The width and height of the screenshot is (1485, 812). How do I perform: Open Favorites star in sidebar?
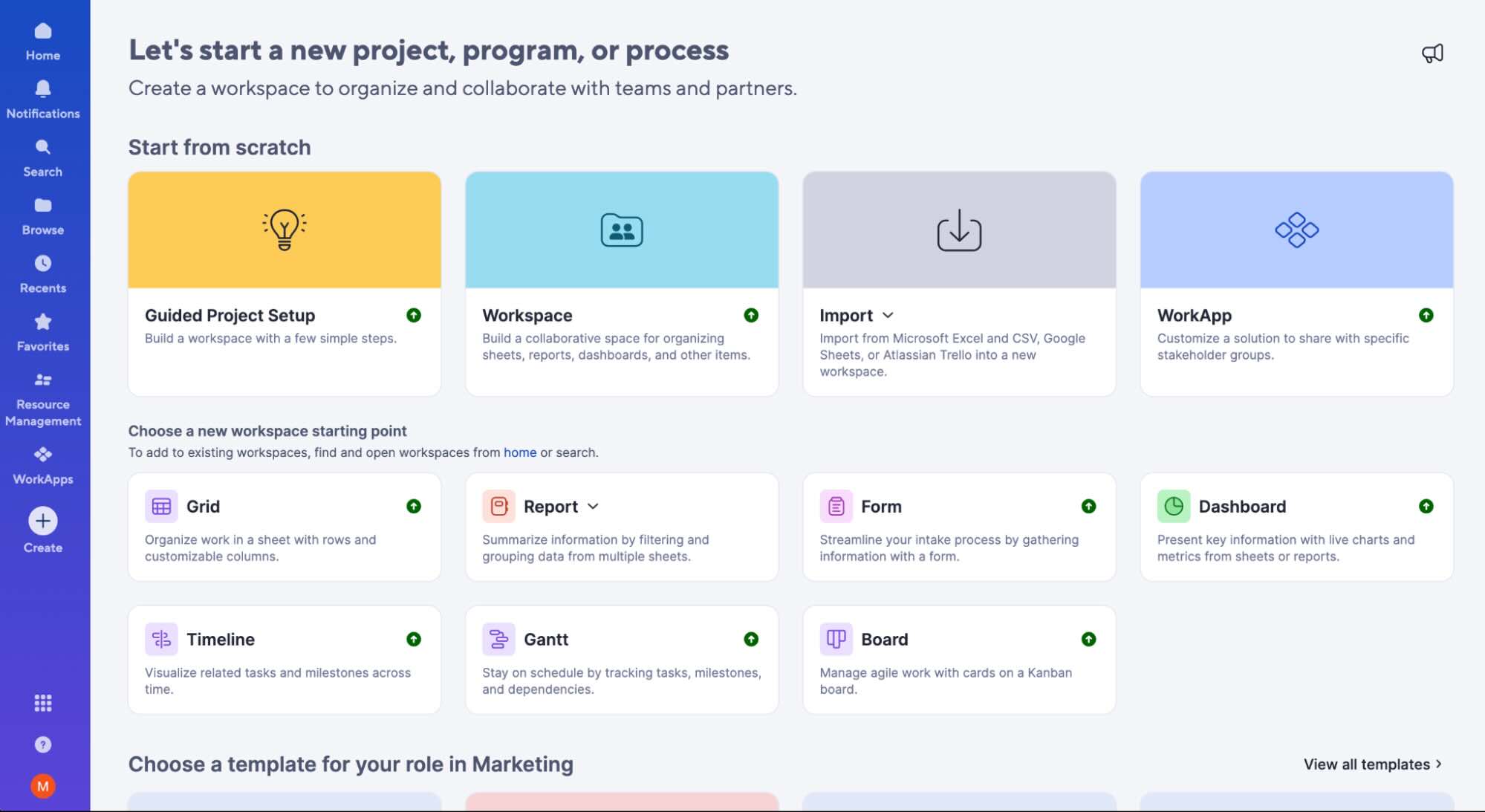click(43, 332)
